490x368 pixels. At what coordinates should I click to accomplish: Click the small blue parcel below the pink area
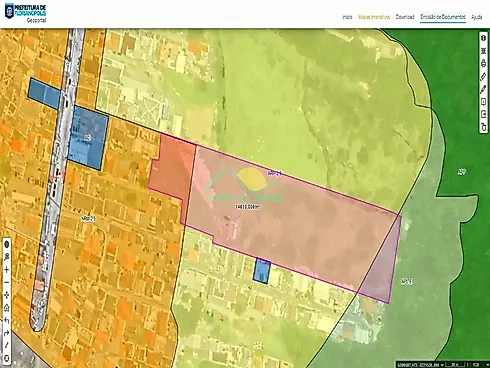click(262, 271)
